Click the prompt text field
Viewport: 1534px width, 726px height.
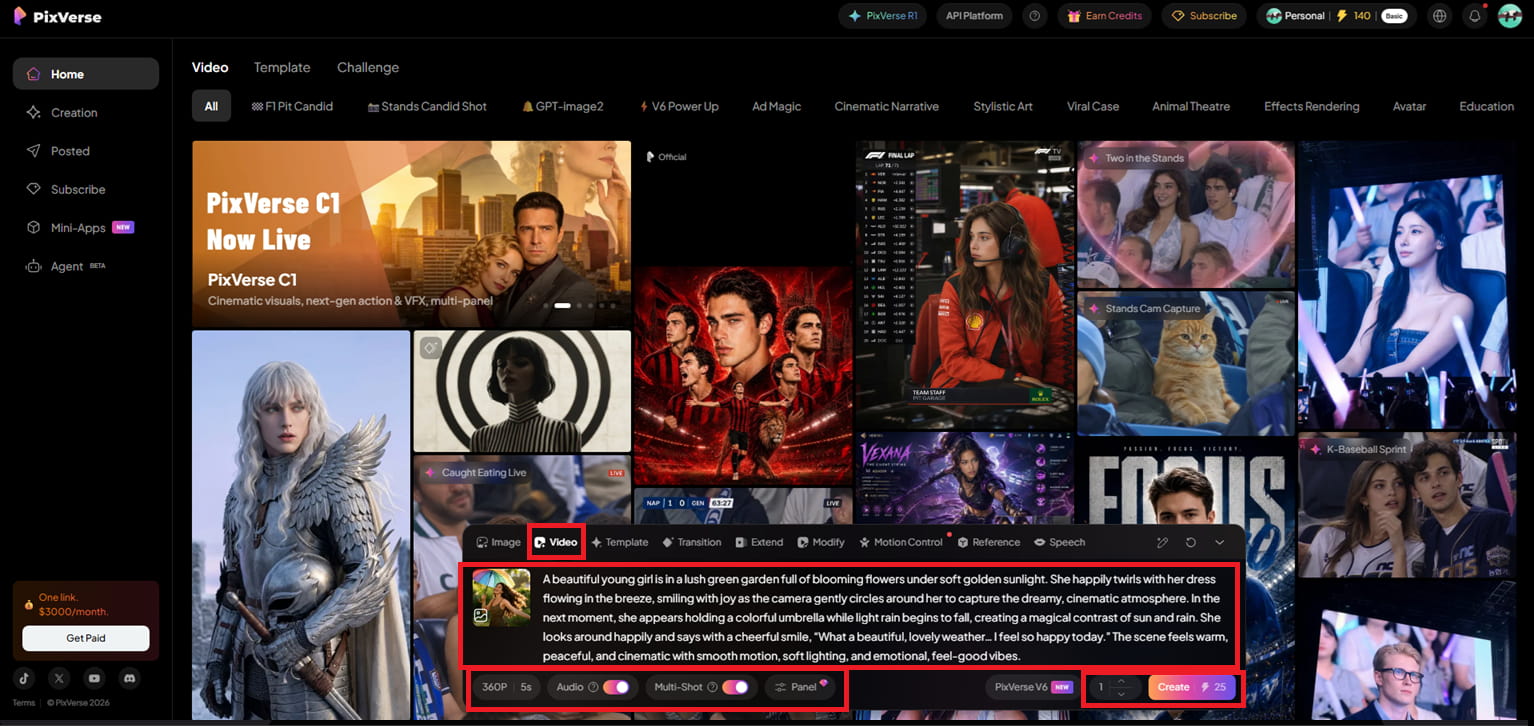(884, 618)
